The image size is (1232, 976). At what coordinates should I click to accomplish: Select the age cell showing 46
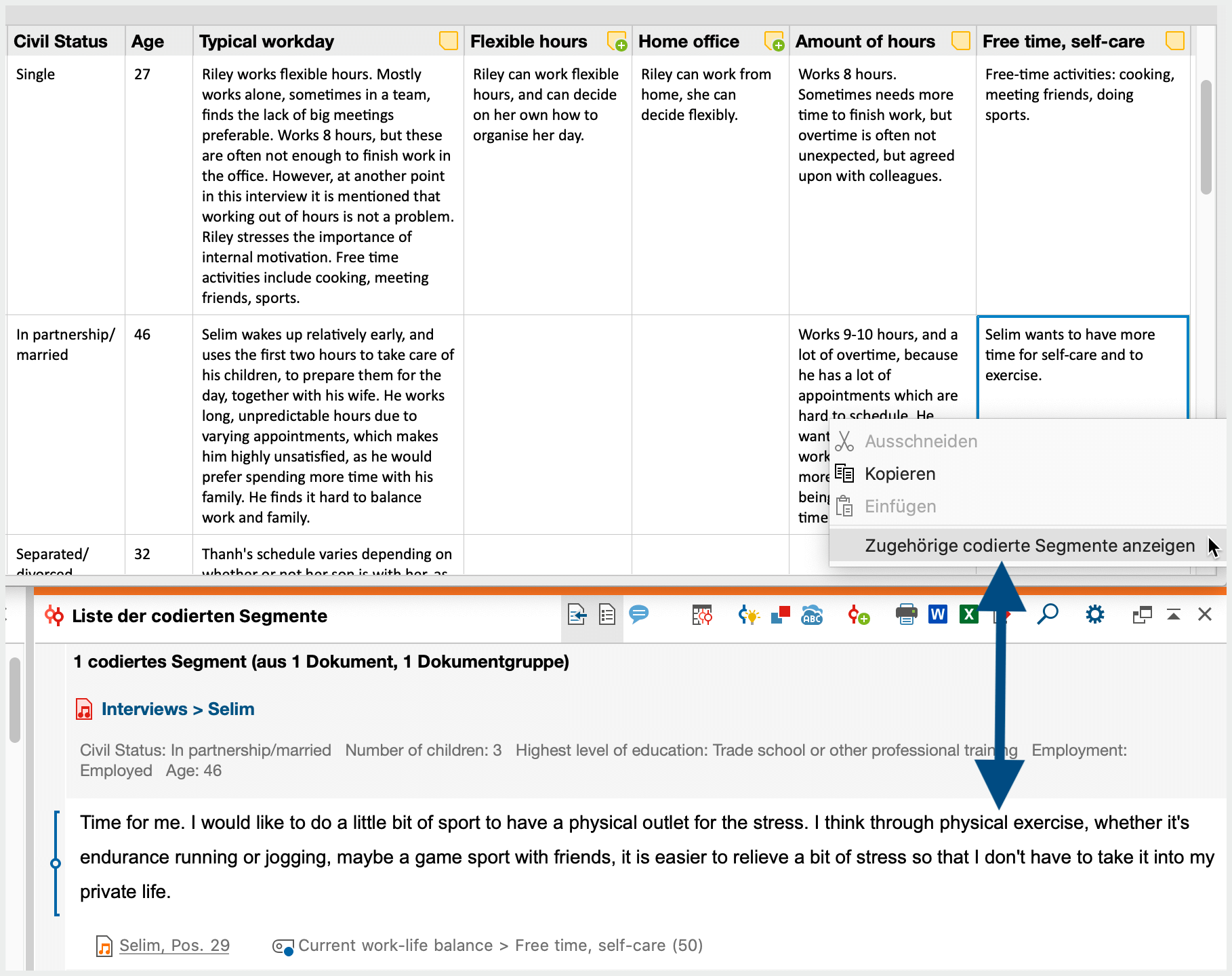[x=159, y=424]
